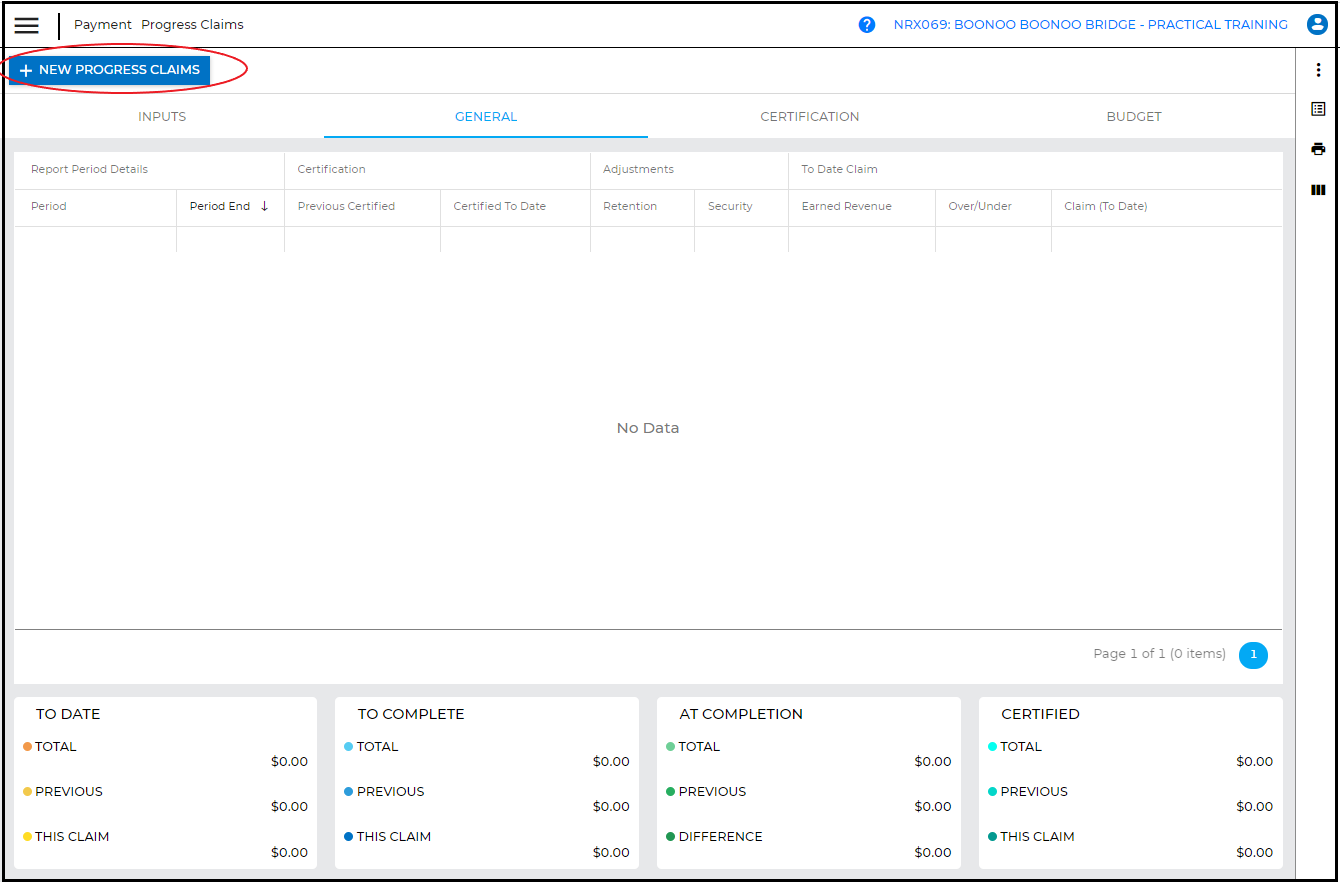
Task: Open the hamburger navigation menu
Action: [27, 25]
